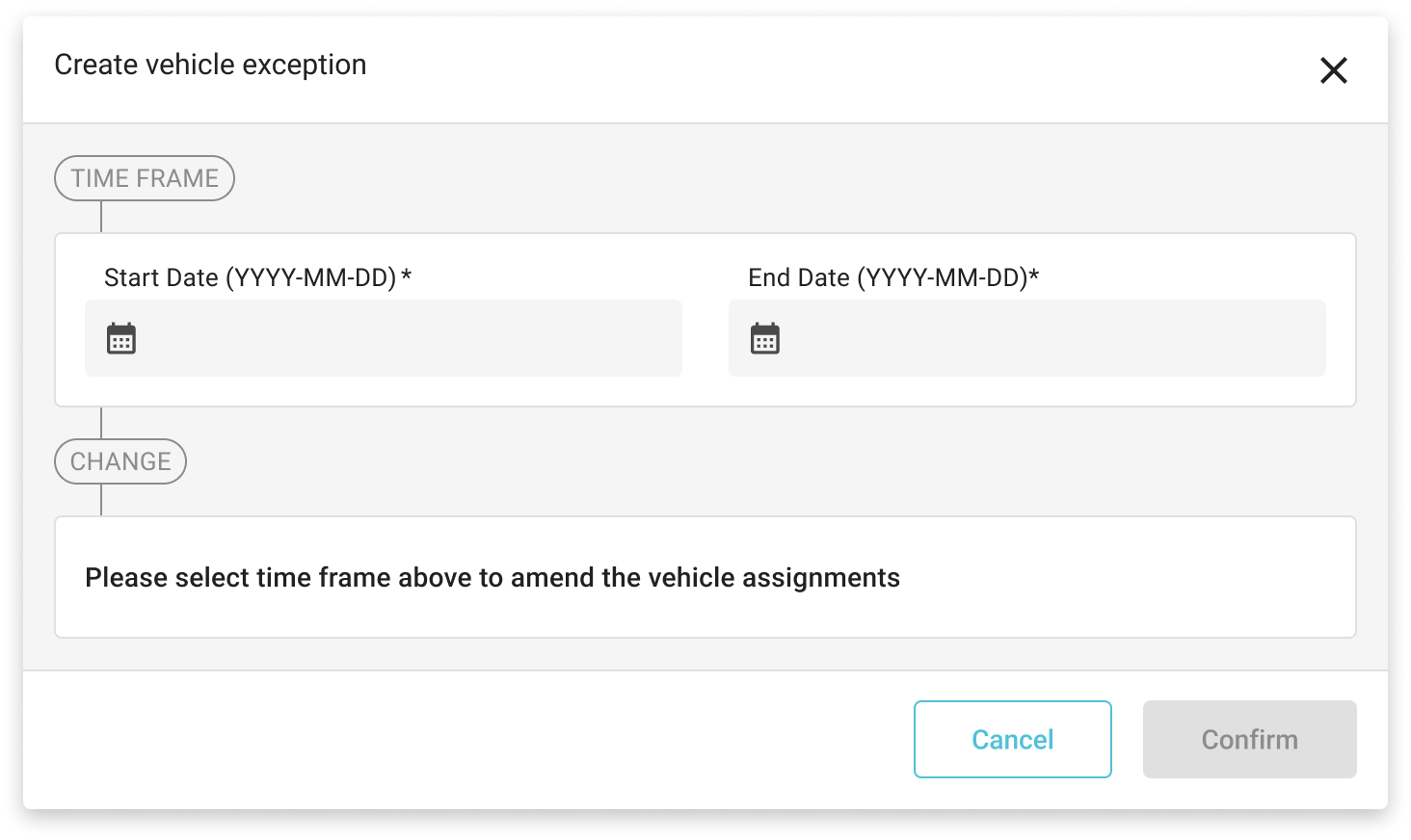
Task: Click the empty footer area left of Cancel
Action: [x=463, y=739]
